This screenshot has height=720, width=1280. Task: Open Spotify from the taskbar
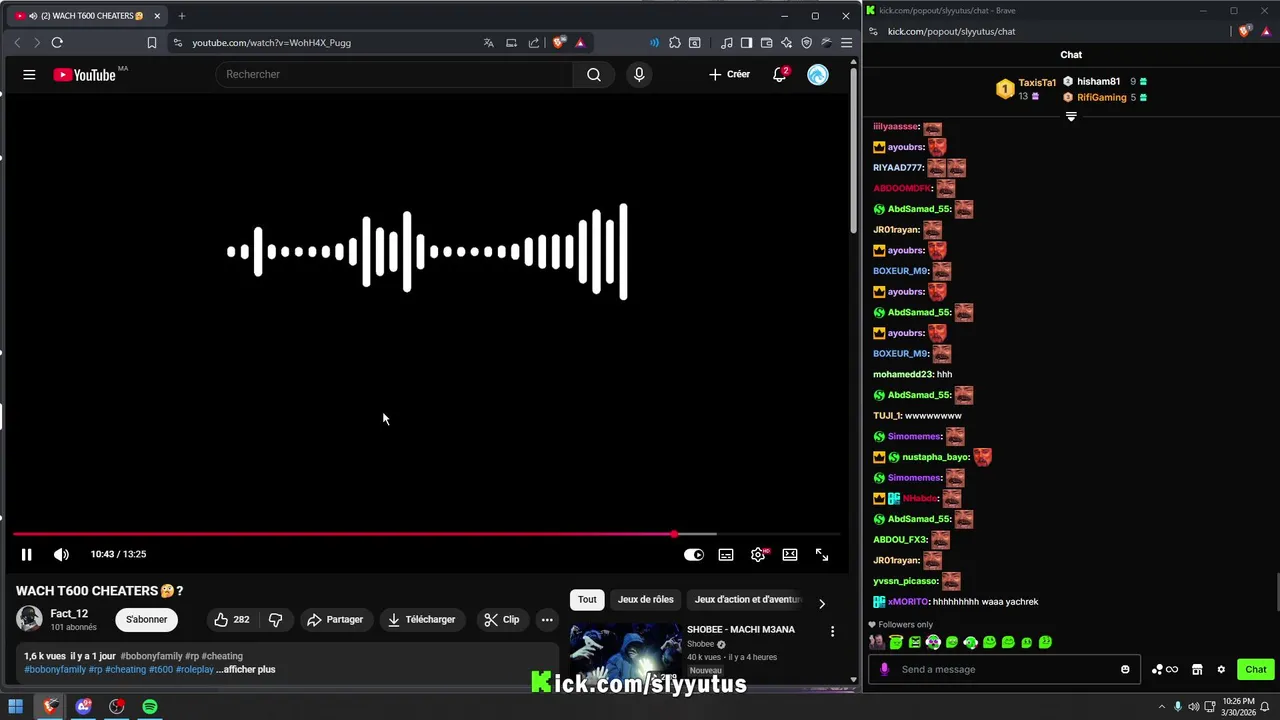150,706
